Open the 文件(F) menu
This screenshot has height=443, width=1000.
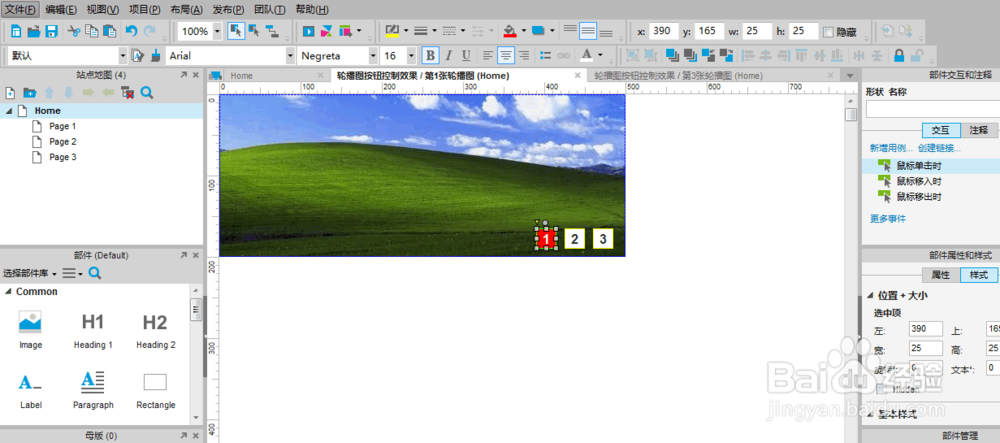click(20, 10)
